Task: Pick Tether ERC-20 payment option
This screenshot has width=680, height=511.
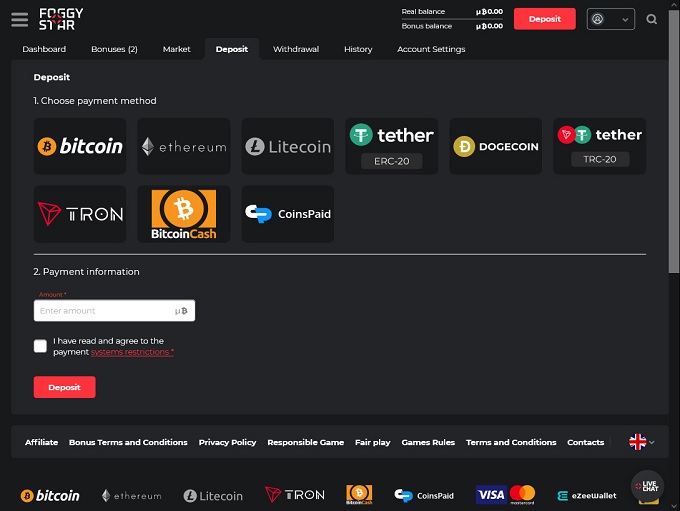Action: 392,146
